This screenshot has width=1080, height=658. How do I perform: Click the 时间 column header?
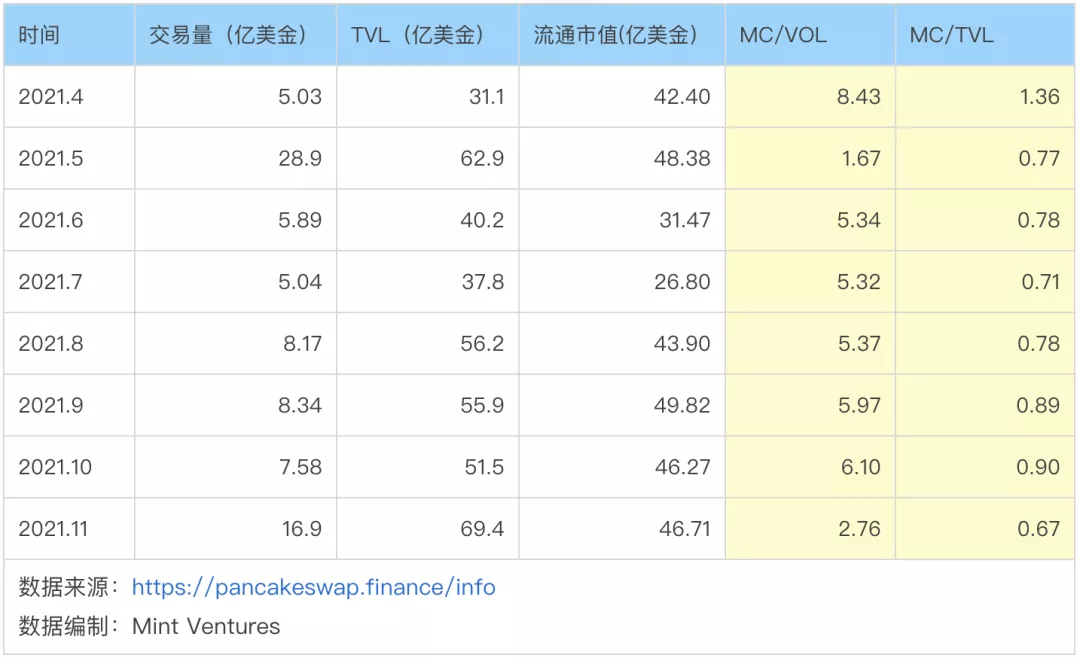70,35
